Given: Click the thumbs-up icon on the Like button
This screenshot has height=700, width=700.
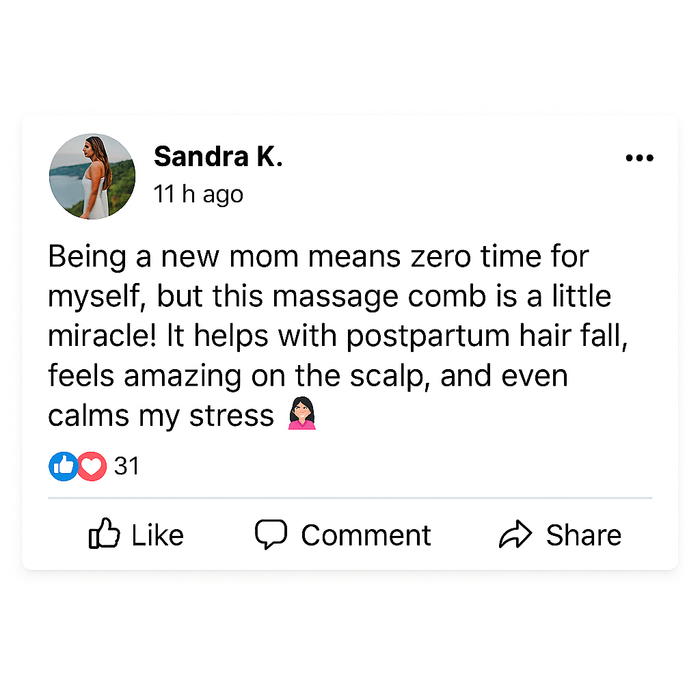Looking at the screenshot, I should tap(104, 534).
